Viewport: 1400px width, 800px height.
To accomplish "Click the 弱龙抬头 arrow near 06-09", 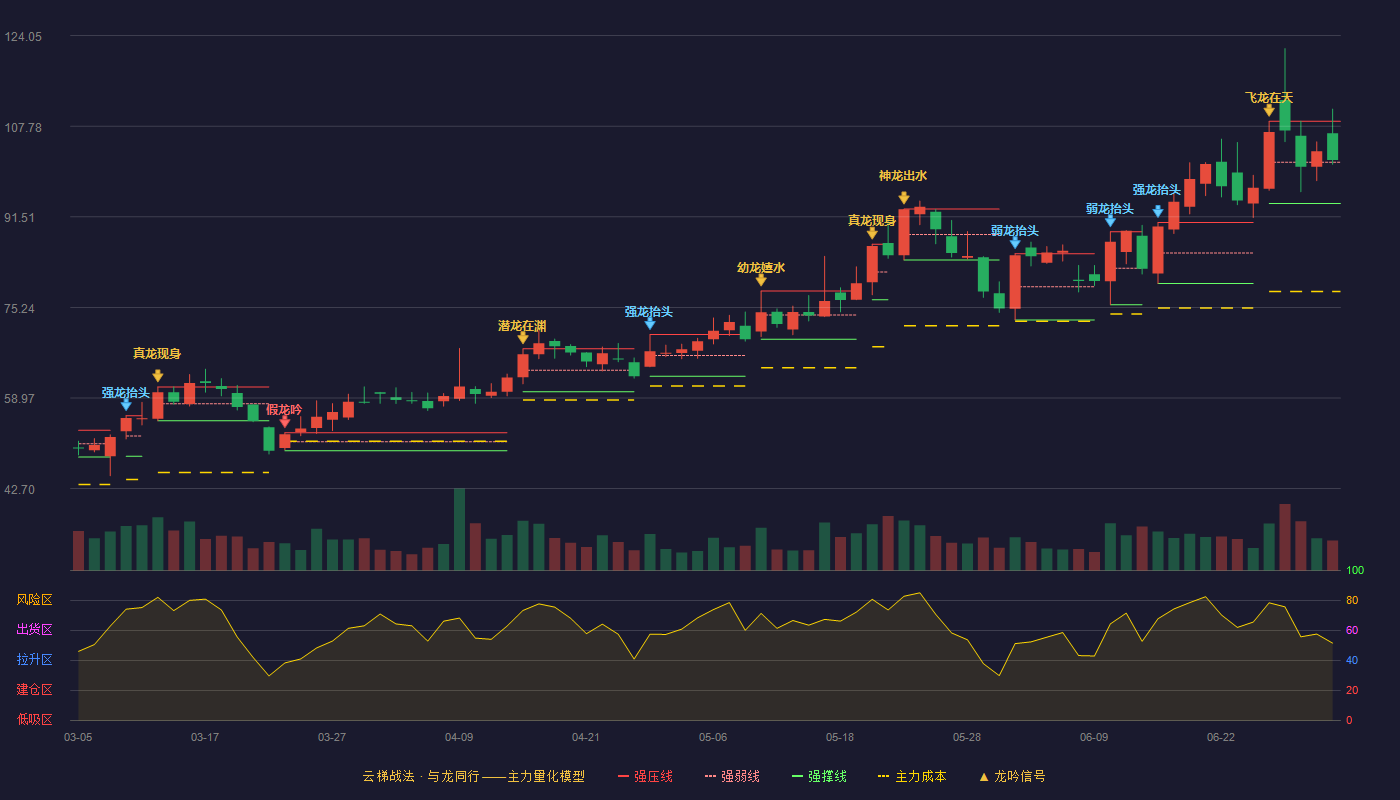I will click(1110, 220).
